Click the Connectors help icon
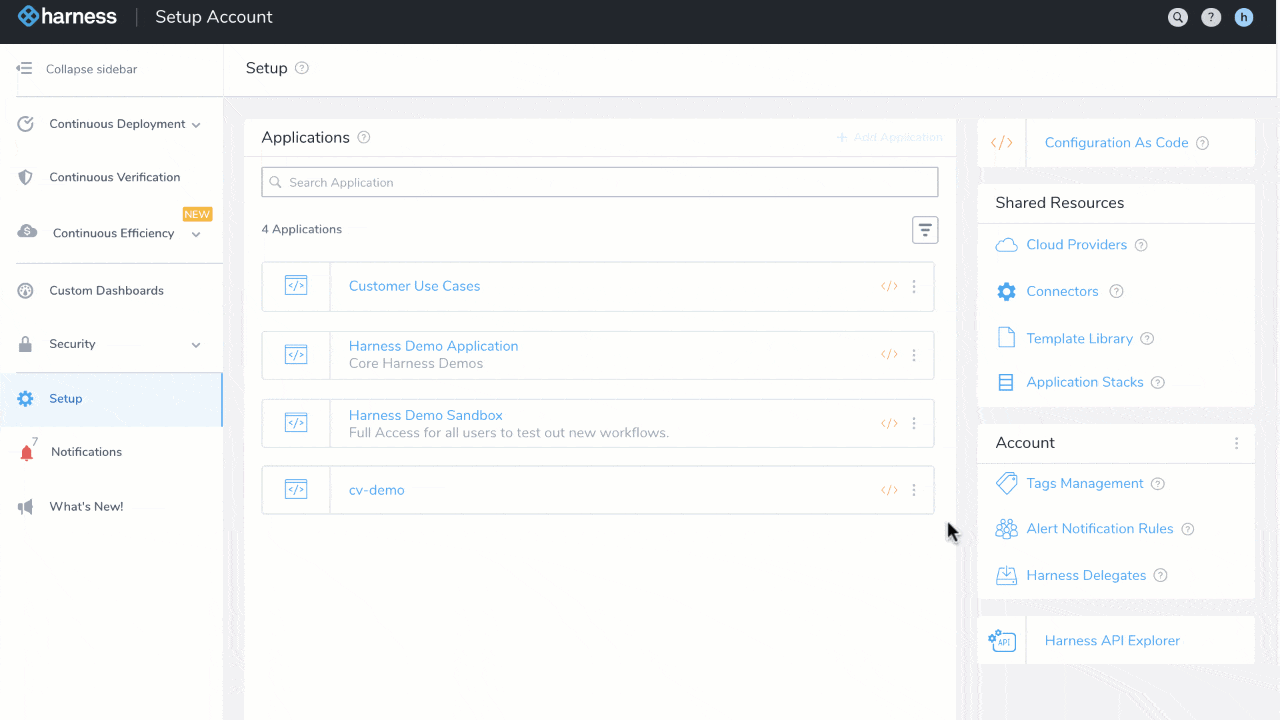 (x=1117, y=292)
